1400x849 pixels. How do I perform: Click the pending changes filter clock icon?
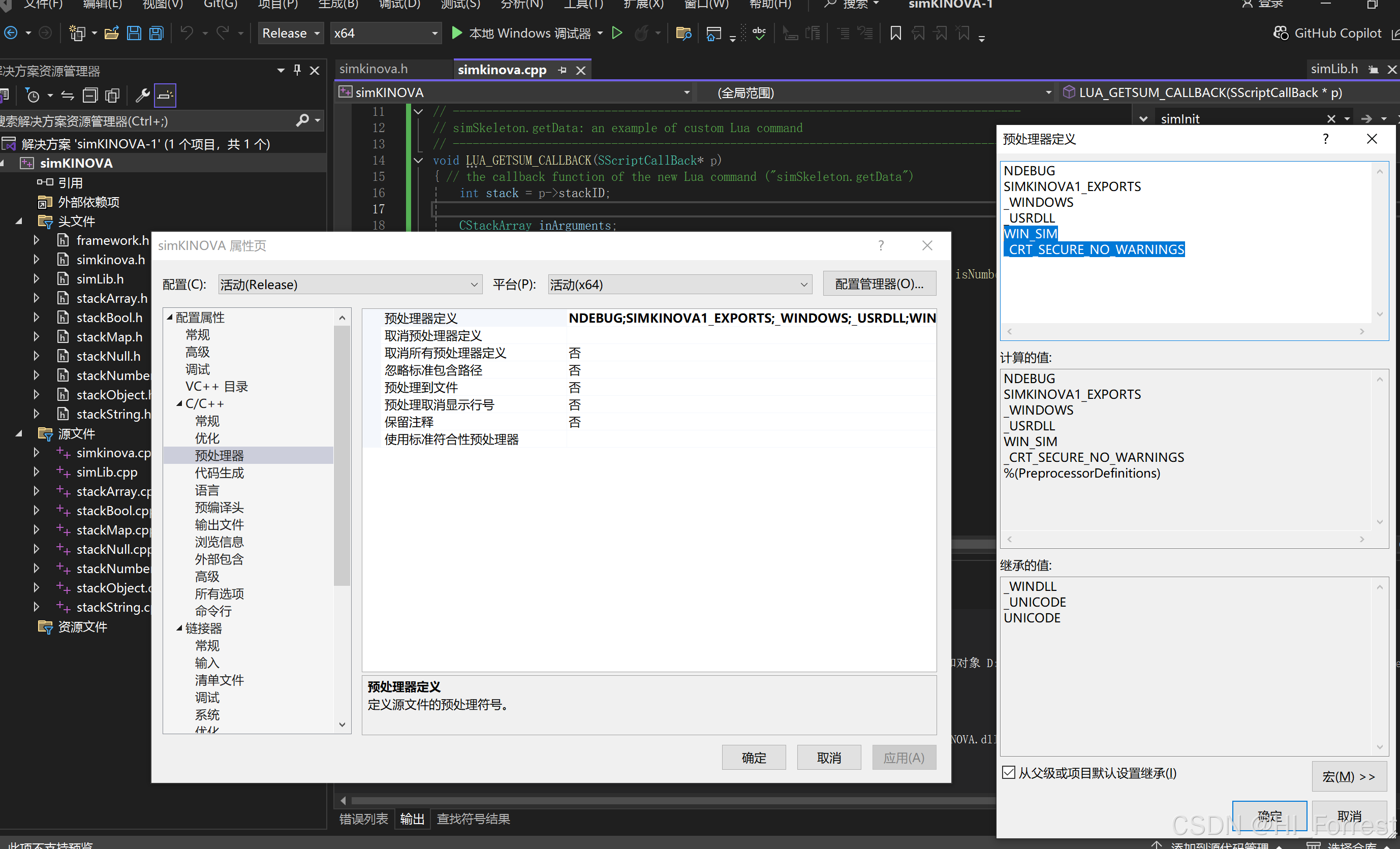point(33,96)
